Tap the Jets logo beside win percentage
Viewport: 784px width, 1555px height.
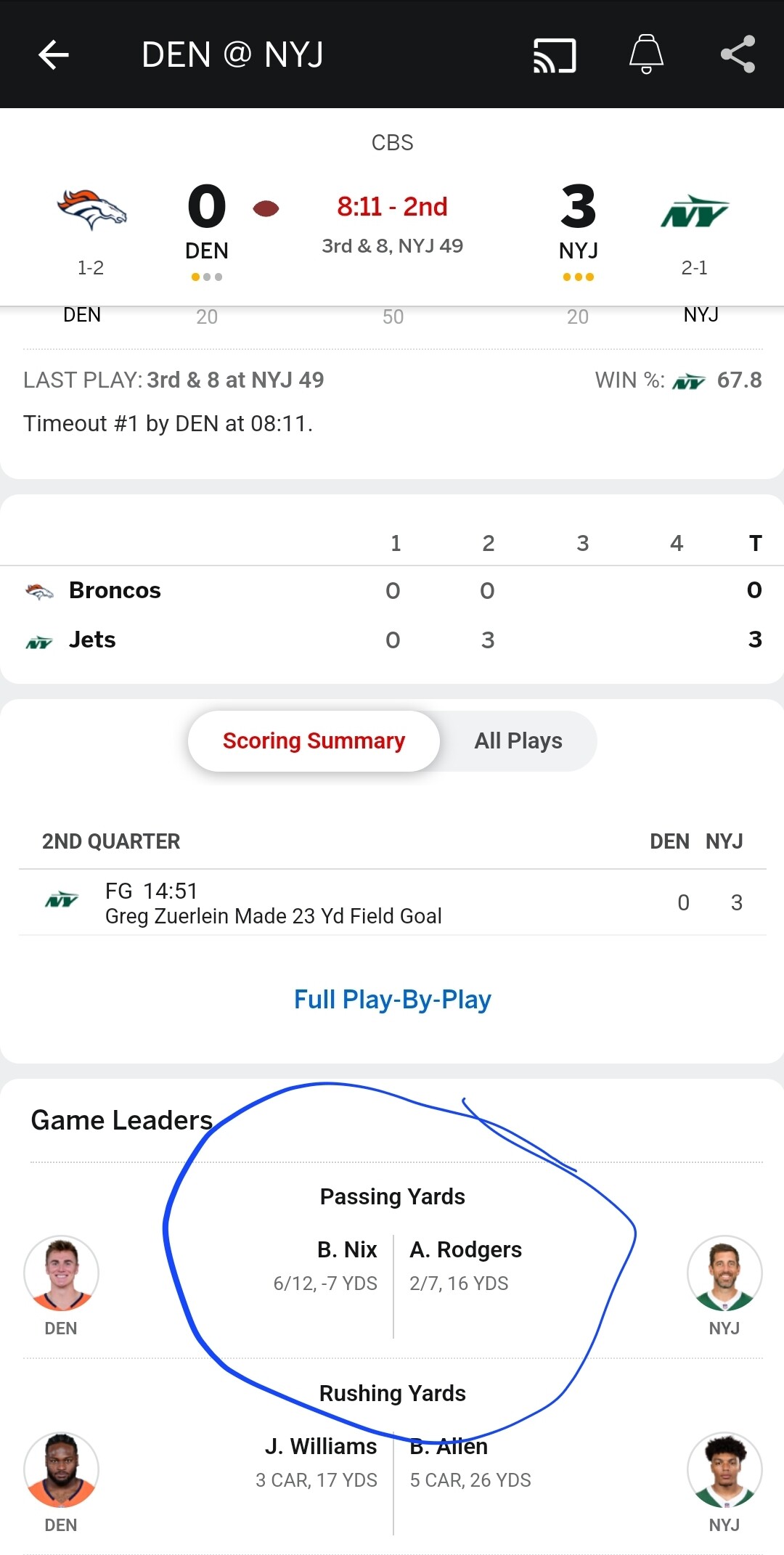(689, 381)
